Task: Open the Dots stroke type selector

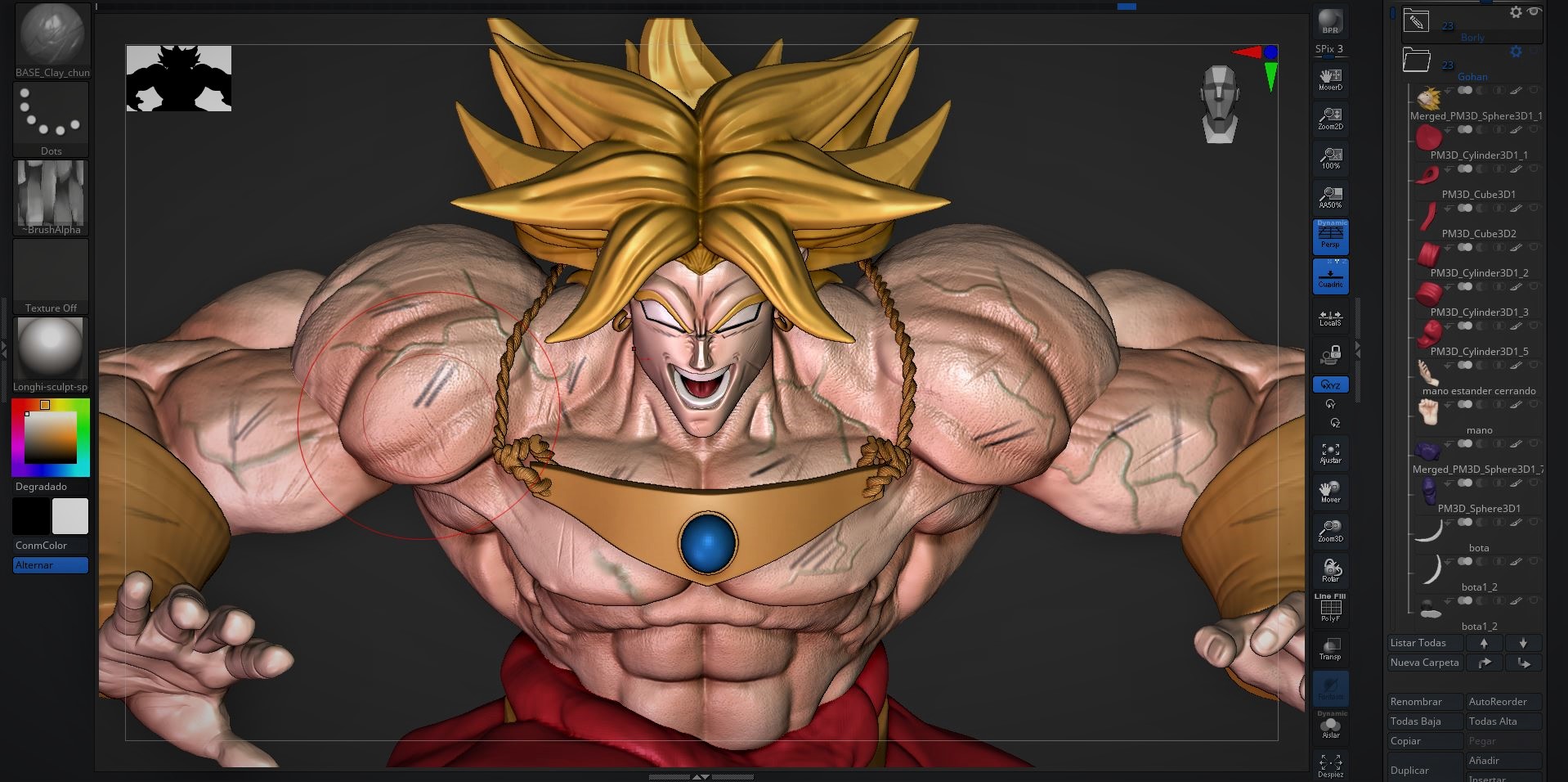Action: tap(52, 119)
